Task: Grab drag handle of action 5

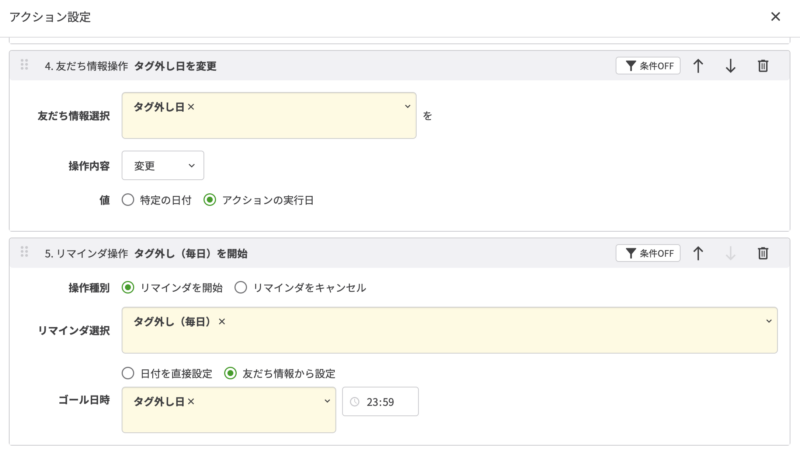Action: pyautogui.click(x=25, y=254)
